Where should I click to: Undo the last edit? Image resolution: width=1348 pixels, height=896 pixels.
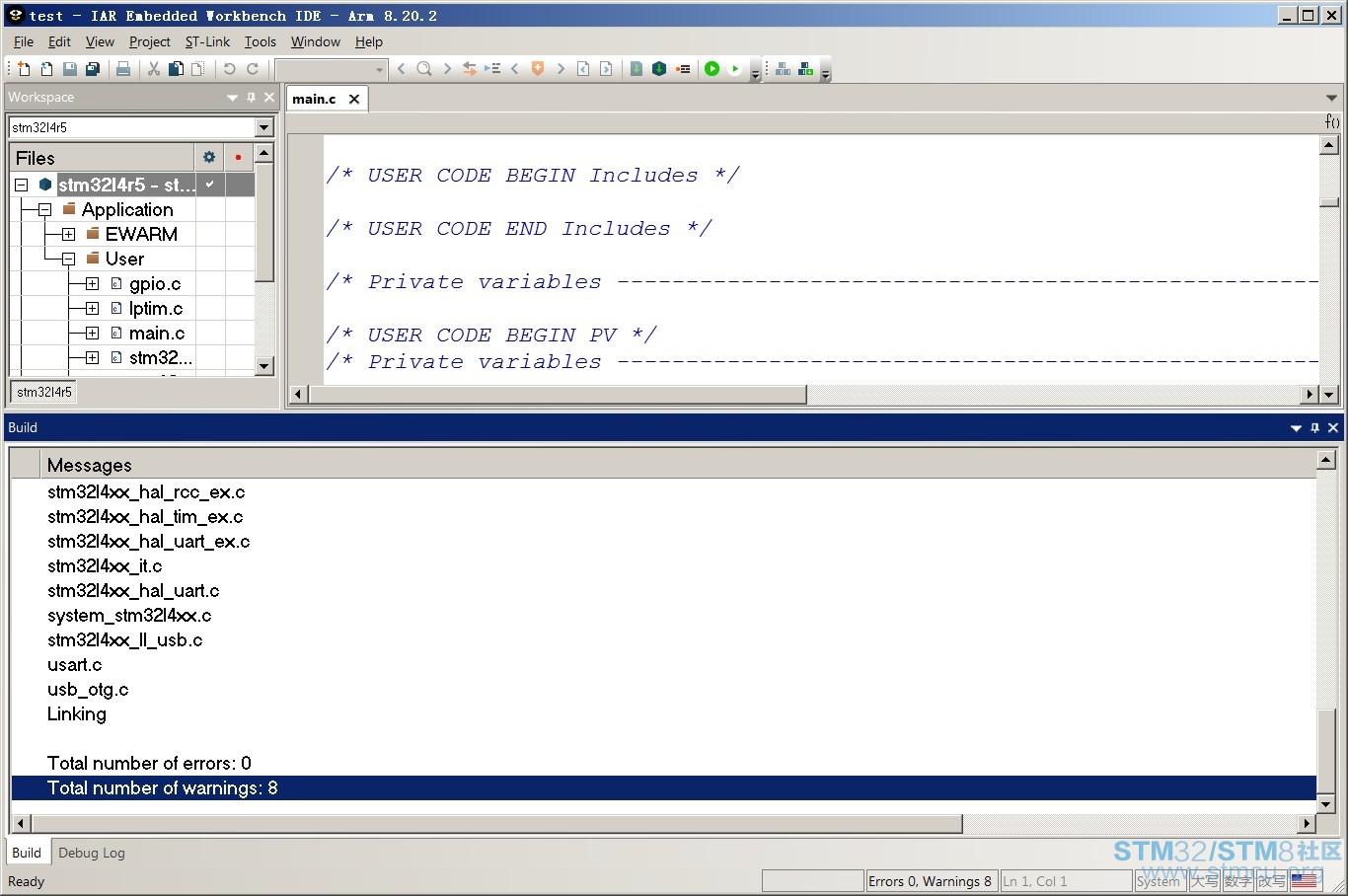229,69
